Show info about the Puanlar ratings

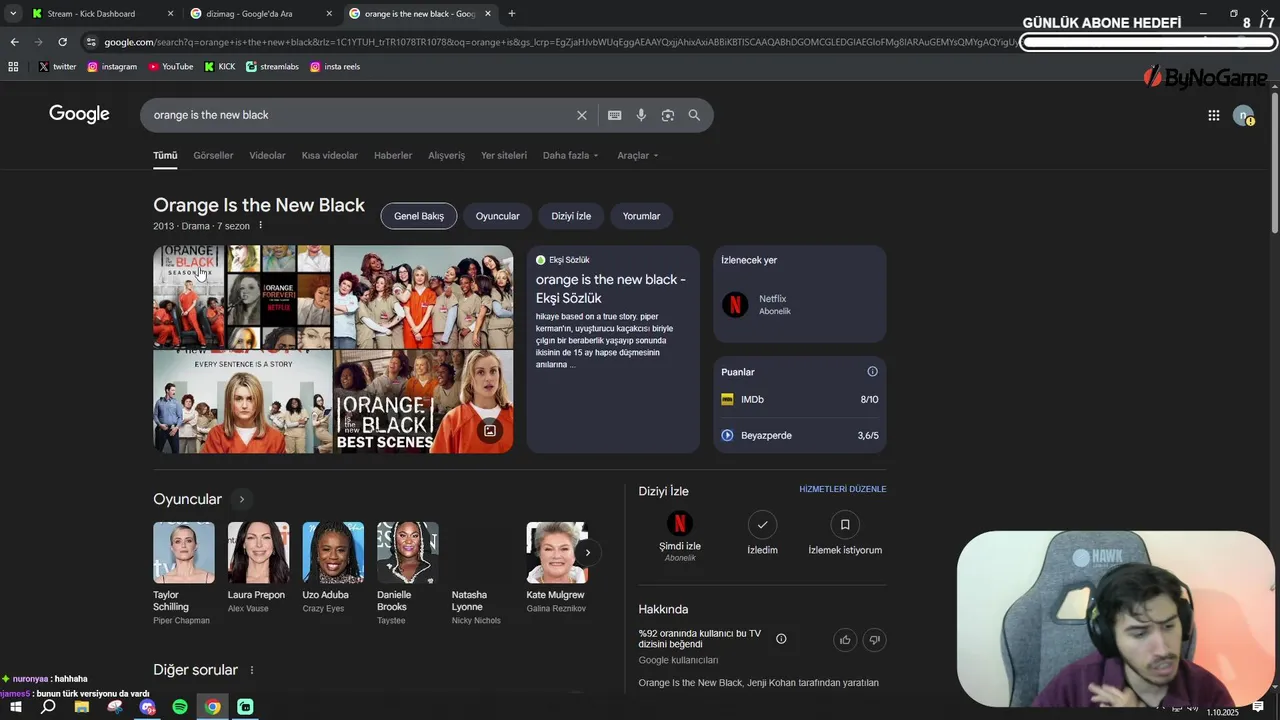(872, 372)
